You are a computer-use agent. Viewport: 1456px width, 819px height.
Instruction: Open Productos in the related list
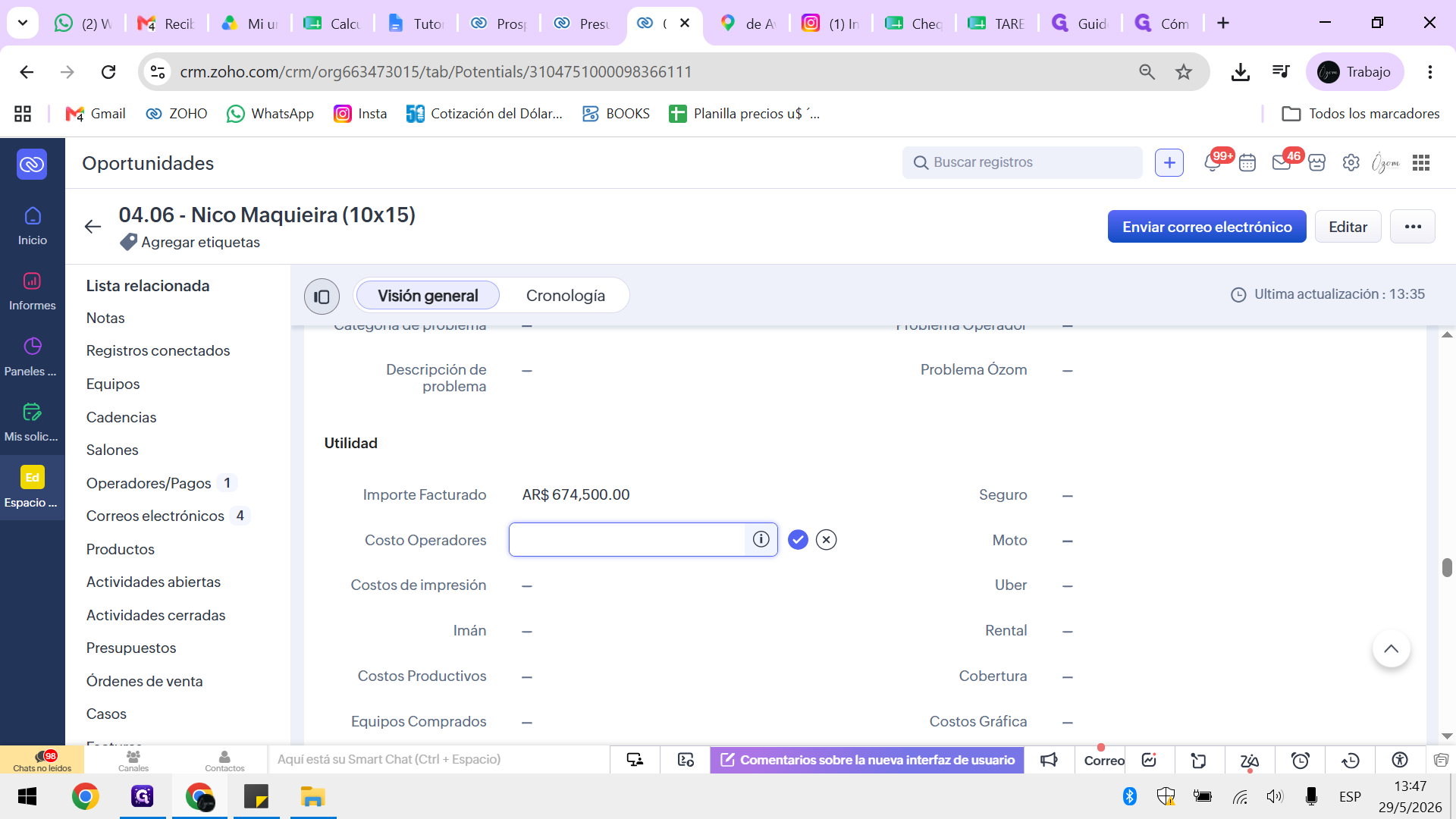point(121,549)
